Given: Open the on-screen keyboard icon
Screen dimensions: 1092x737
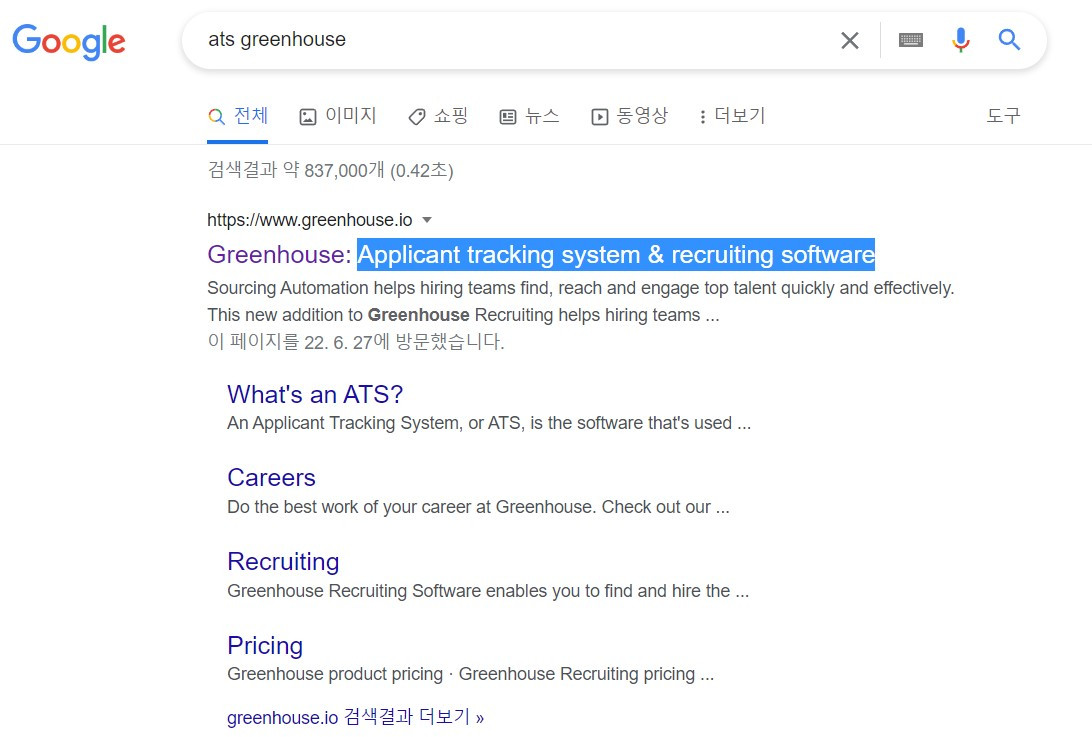Looking at the screenshot, I should coord(911,40).
